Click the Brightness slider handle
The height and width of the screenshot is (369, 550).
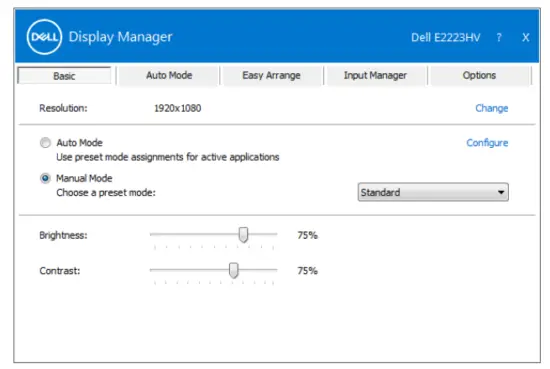(243, 235)
